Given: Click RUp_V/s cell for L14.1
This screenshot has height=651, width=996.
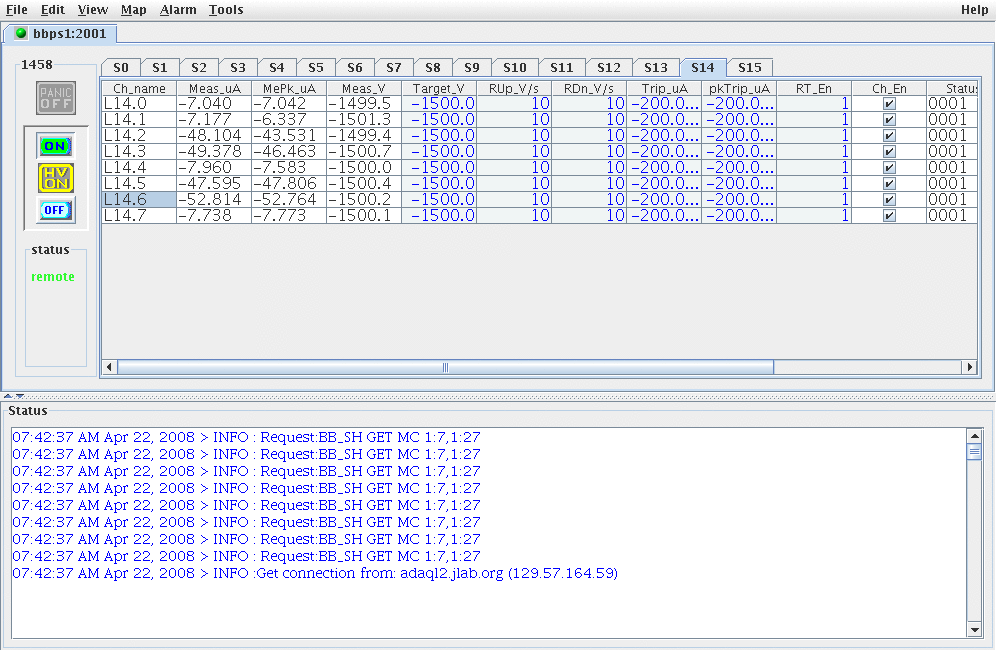Looking at the screenshot, I should pyautogui.click(x=514, y=119).
